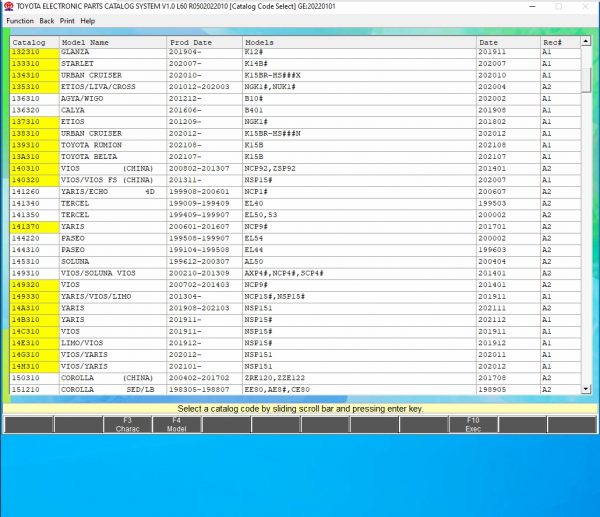Open the Print menu
The height and width of the screenshot is (517, 600).
[x=67, y=21]
